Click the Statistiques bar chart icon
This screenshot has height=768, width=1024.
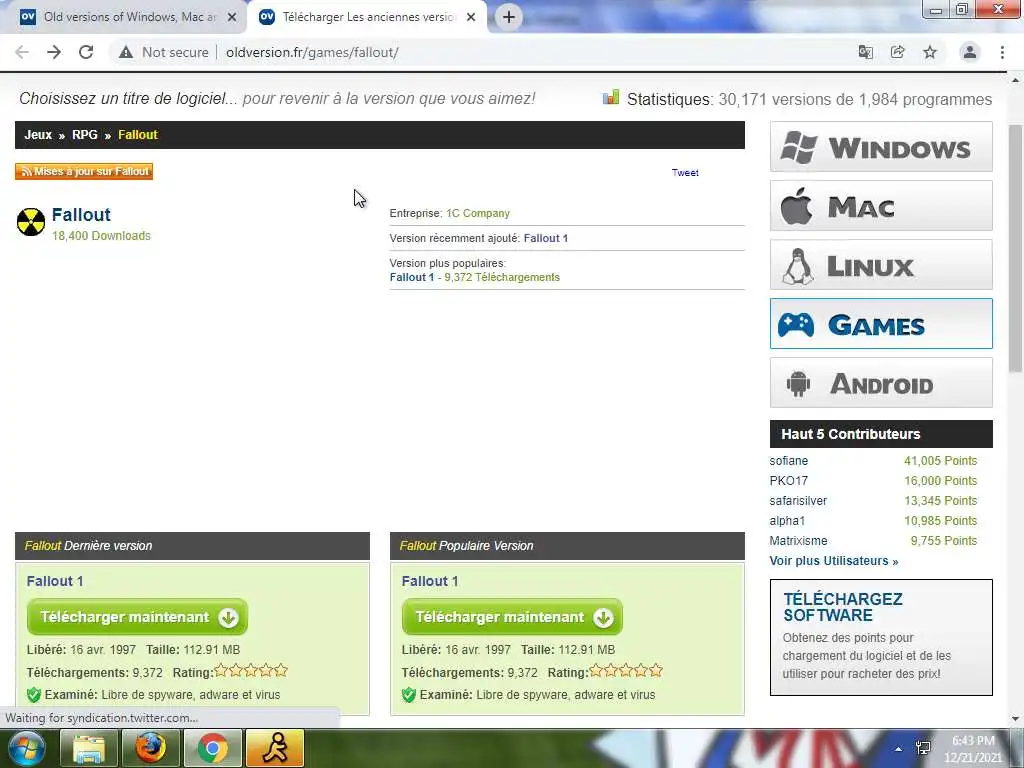[x=611, y=98]
